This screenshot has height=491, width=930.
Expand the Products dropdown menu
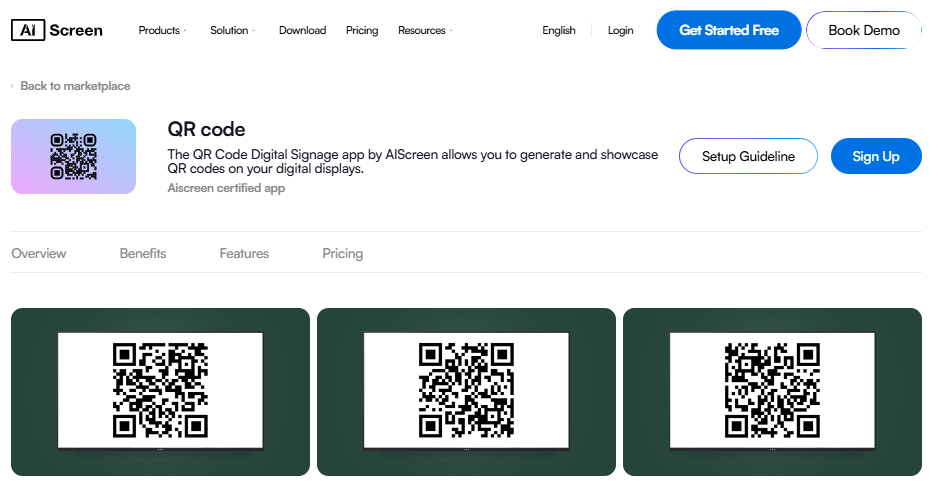click(x=162, y=30)
